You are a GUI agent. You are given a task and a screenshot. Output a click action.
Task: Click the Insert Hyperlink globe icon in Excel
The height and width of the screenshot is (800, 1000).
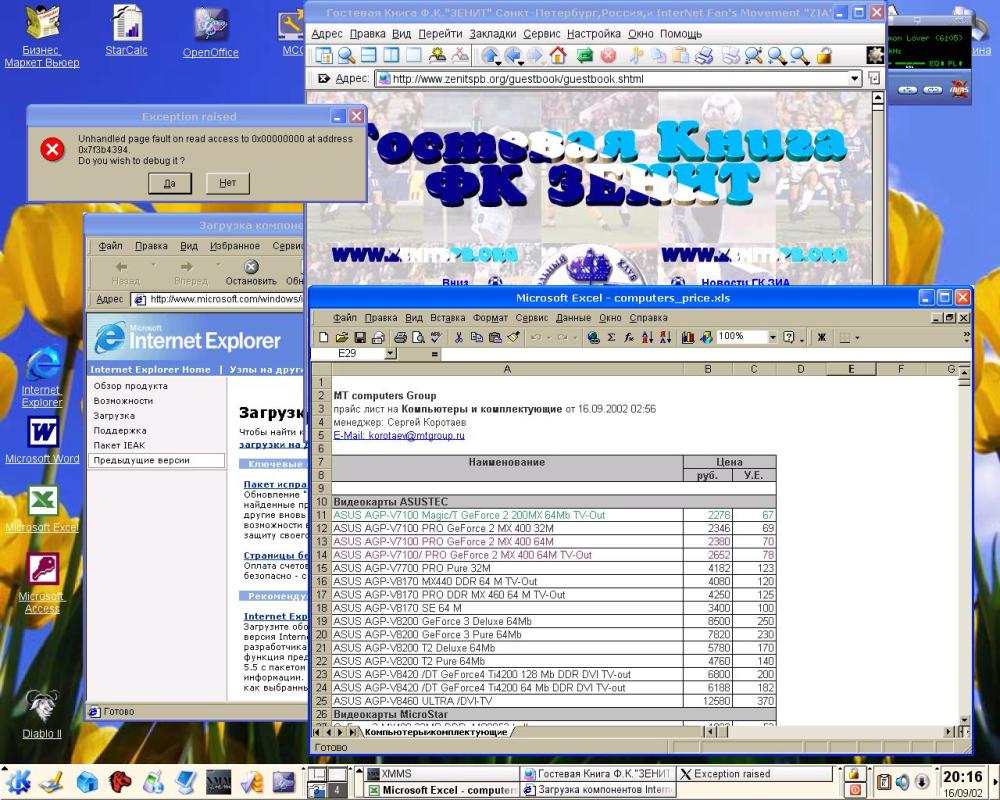pos(593,337)
